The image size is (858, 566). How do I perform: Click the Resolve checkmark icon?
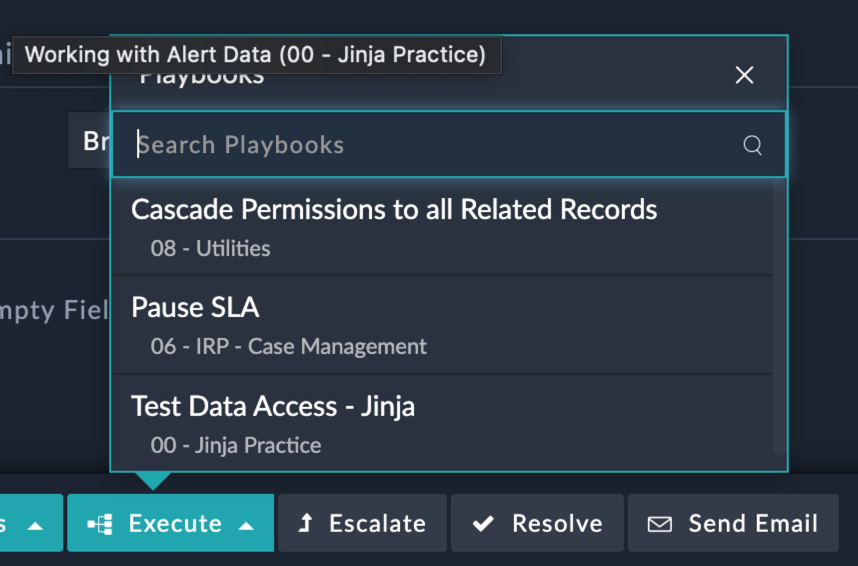(x=483, y=524)
